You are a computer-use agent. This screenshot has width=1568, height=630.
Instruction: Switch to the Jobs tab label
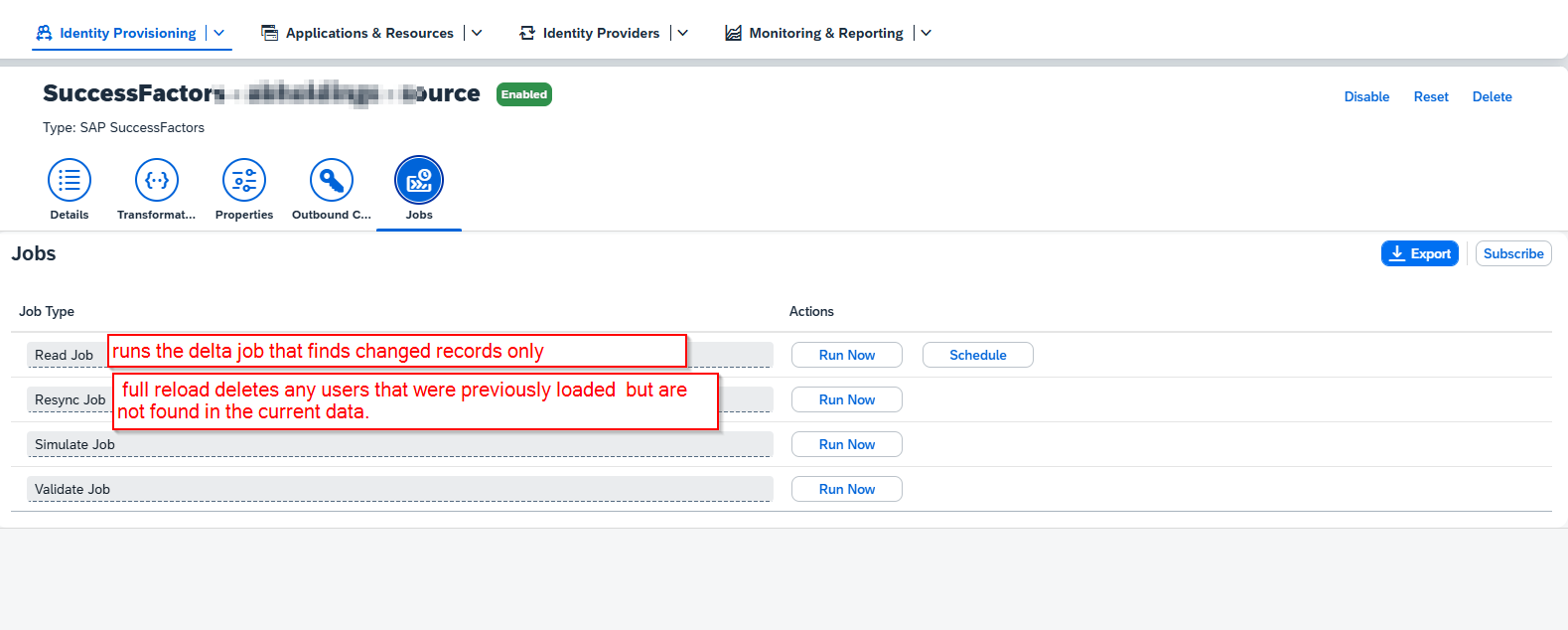point(419,215)
